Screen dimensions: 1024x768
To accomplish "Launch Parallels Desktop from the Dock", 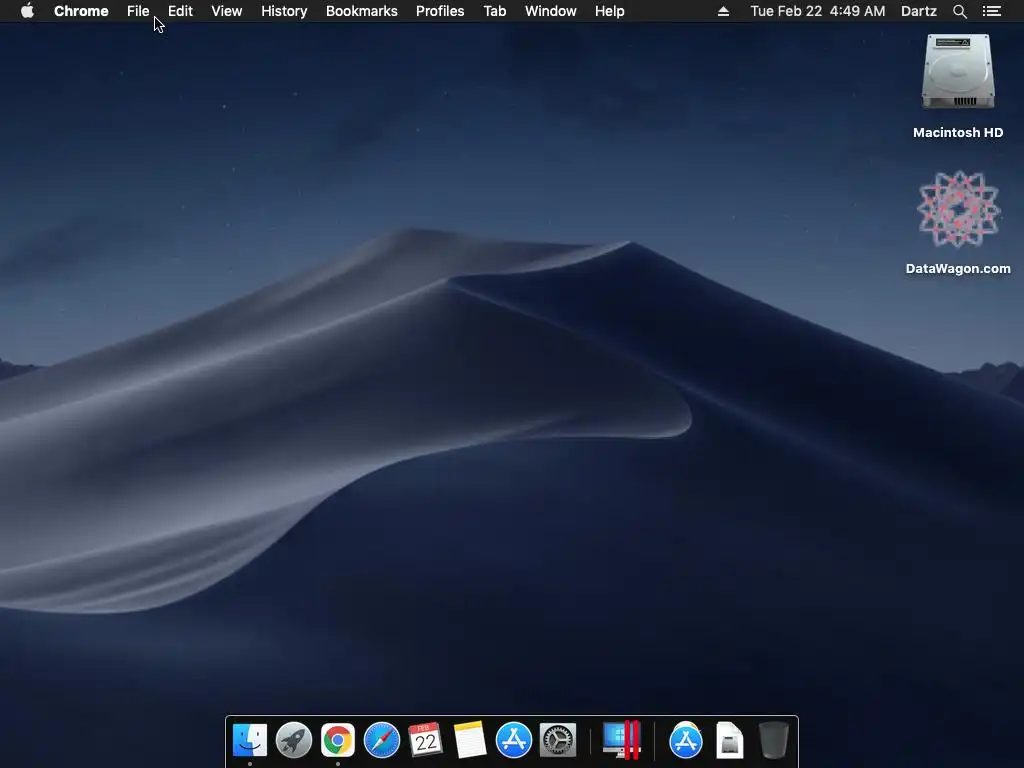I will click(x=621, y=740).
